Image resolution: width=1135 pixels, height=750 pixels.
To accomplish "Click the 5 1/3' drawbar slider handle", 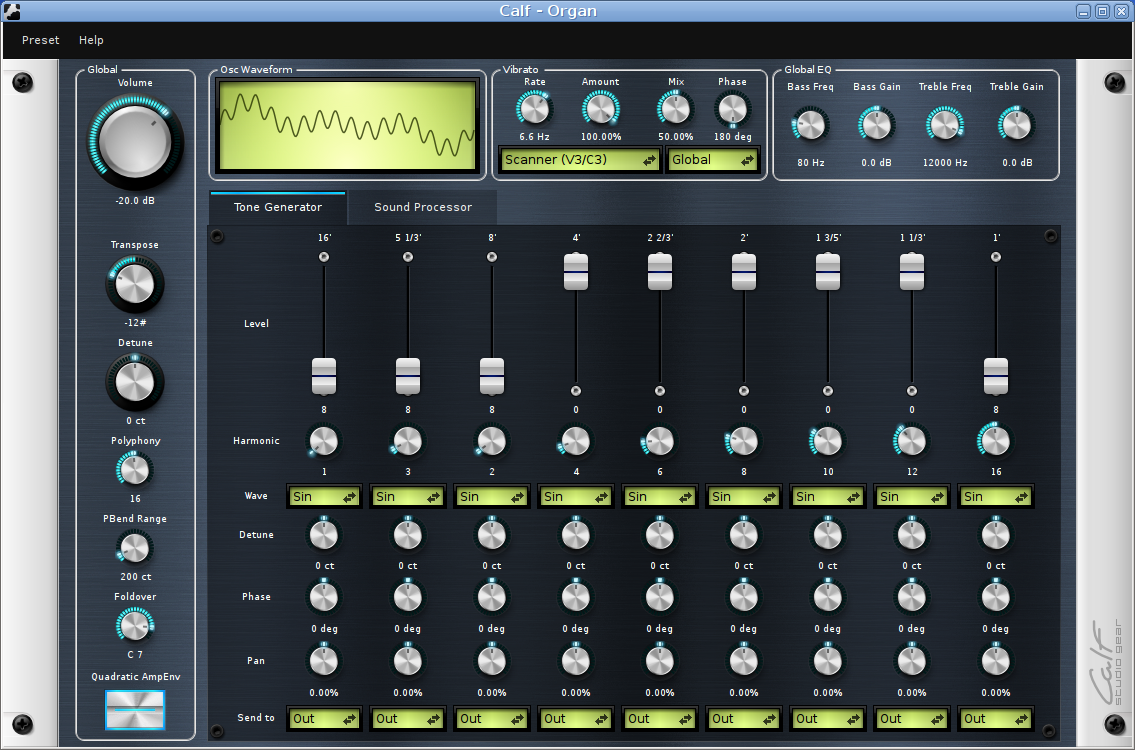I will (x=408, y=376).
